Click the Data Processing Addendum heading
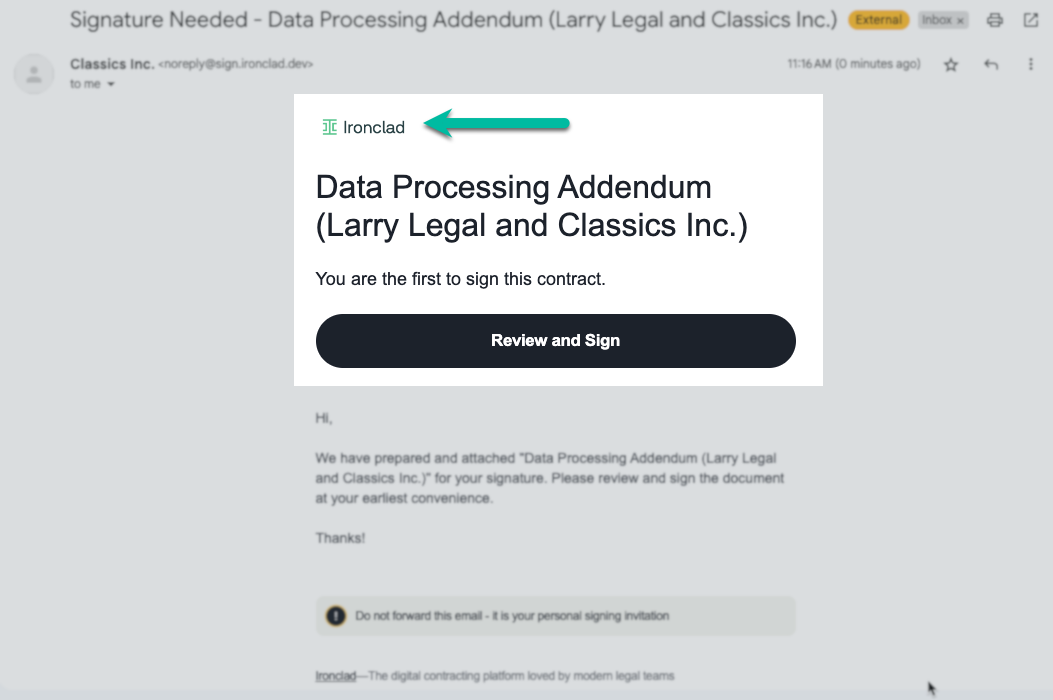This screenshot has width=1053, height=700. (531, 206)
